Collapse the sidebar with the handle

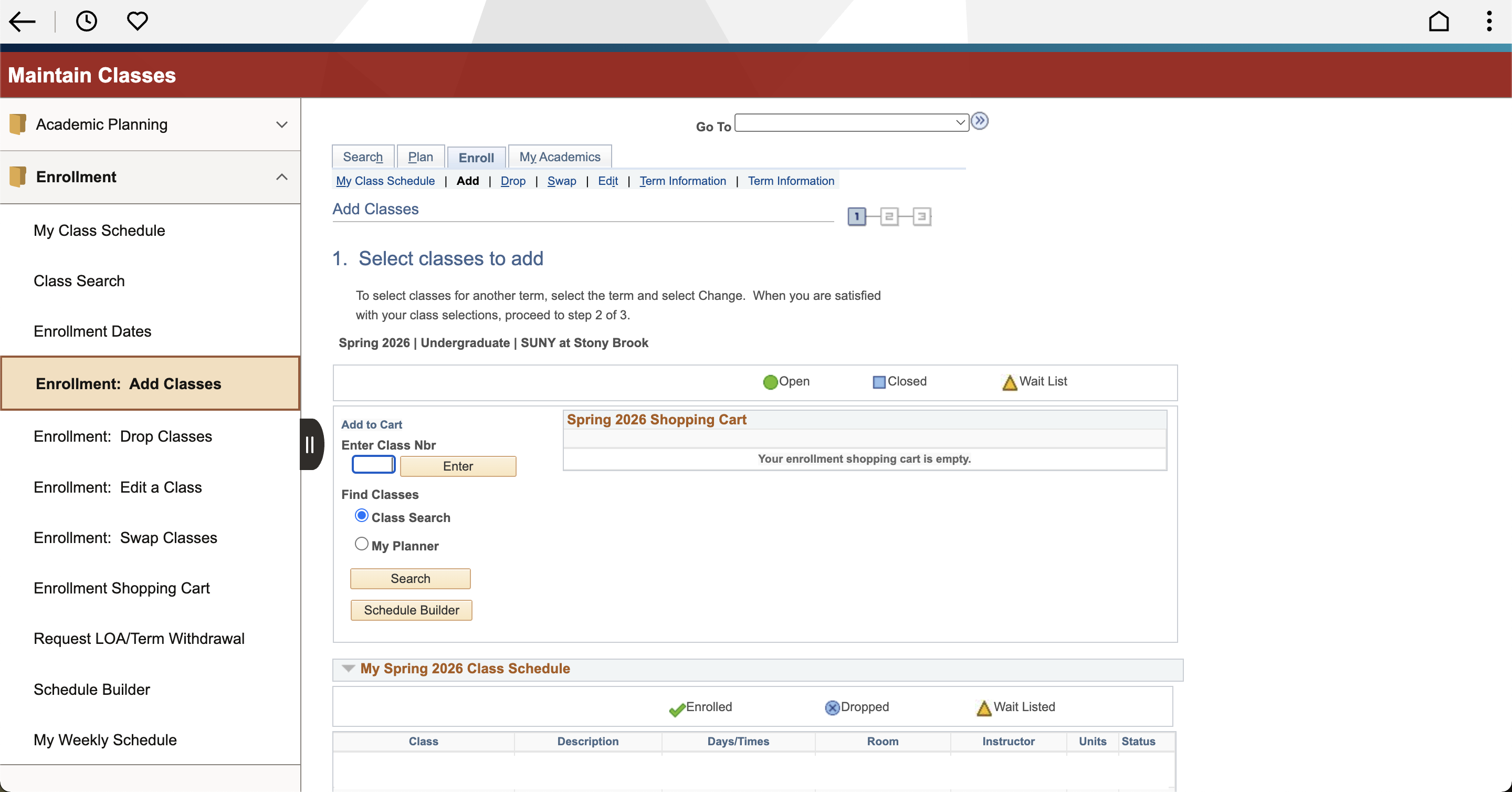311,444
